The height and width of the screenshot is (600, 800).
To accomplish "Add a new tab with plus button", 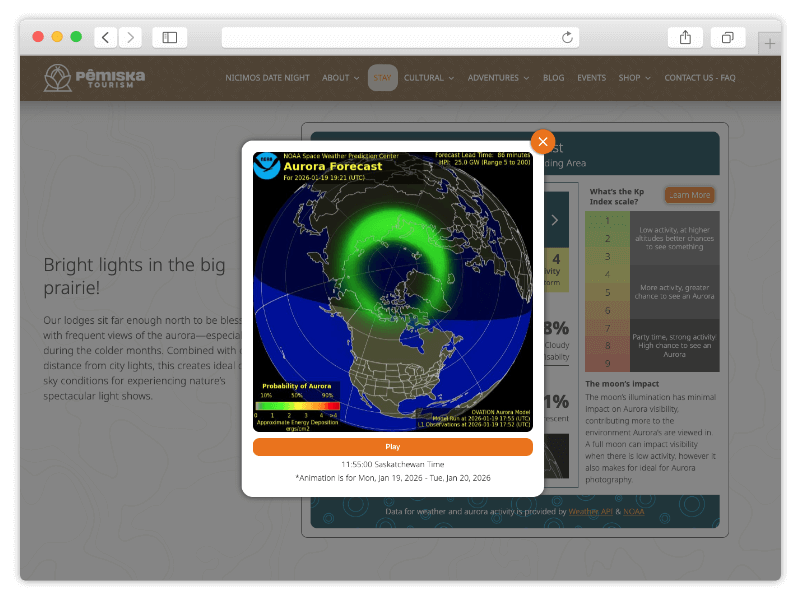I will pyautogui.click(x=769, y=43).
